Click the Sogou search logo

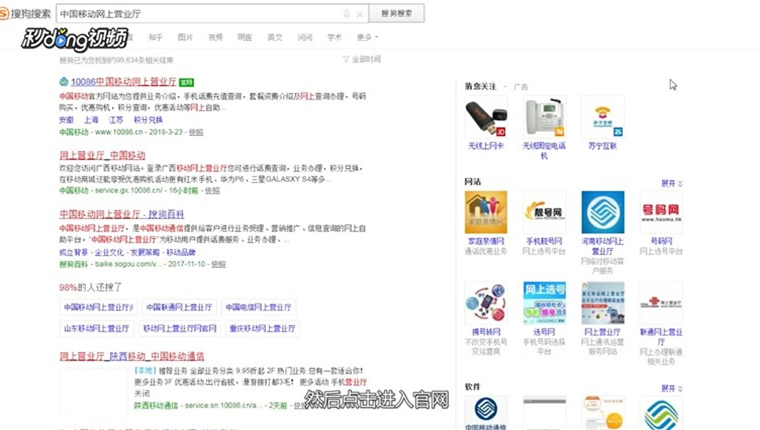[25, 14]
